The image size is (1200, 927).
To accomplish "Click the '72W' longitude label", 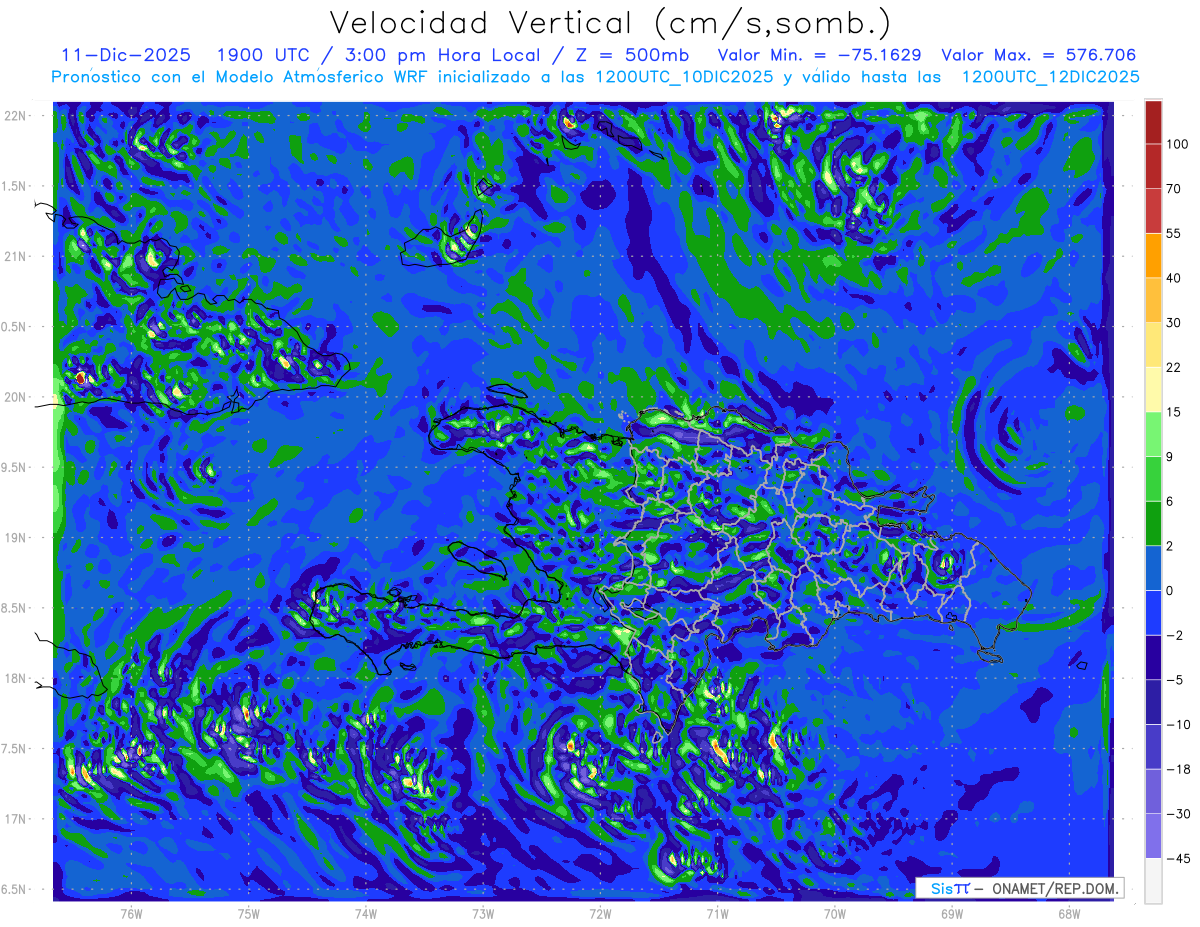I will [x=600, y=912].
